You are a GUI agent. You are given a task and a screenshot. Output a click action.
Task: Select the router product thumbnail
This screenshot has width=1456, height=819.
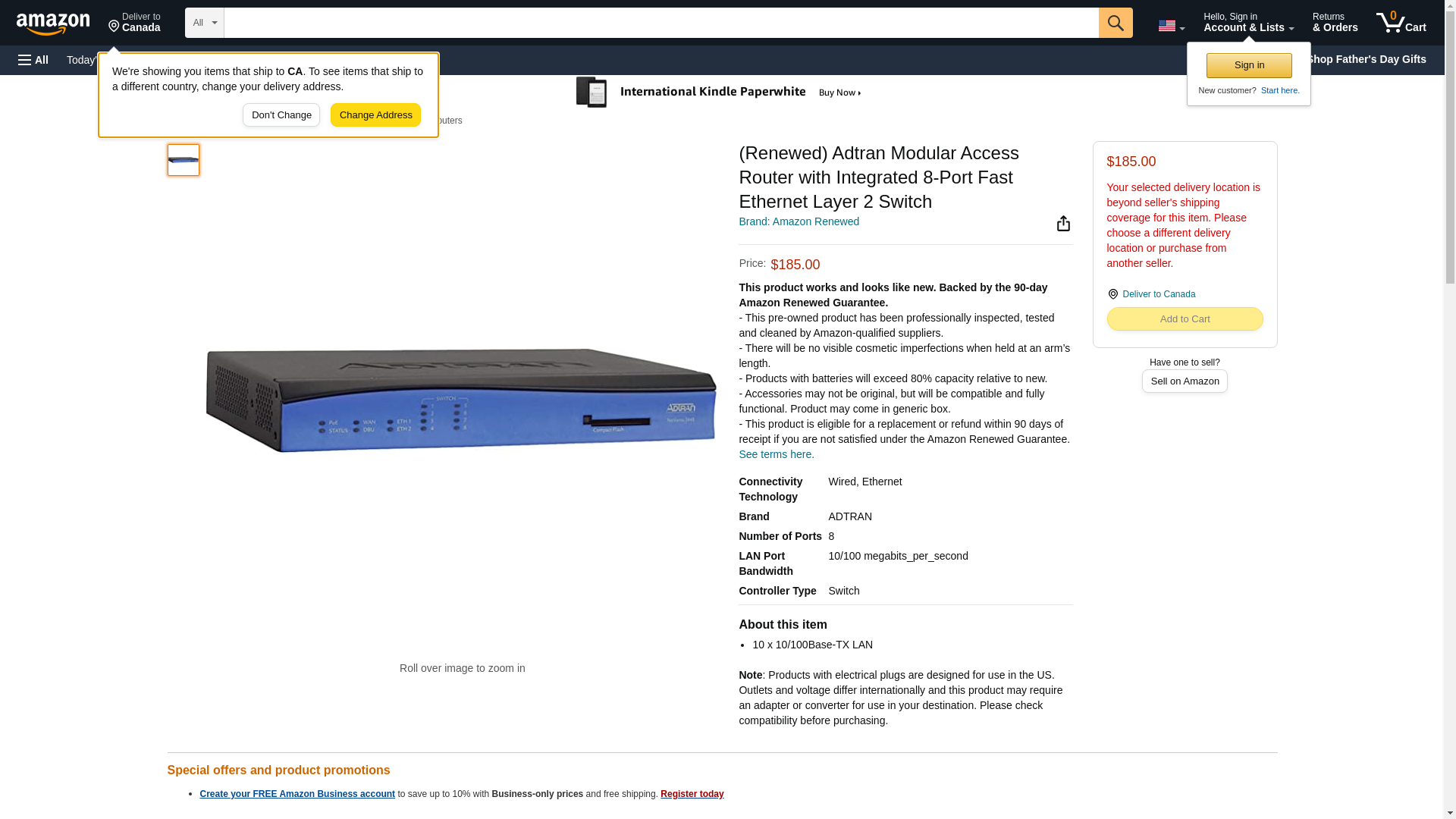(x=184, y=160)
